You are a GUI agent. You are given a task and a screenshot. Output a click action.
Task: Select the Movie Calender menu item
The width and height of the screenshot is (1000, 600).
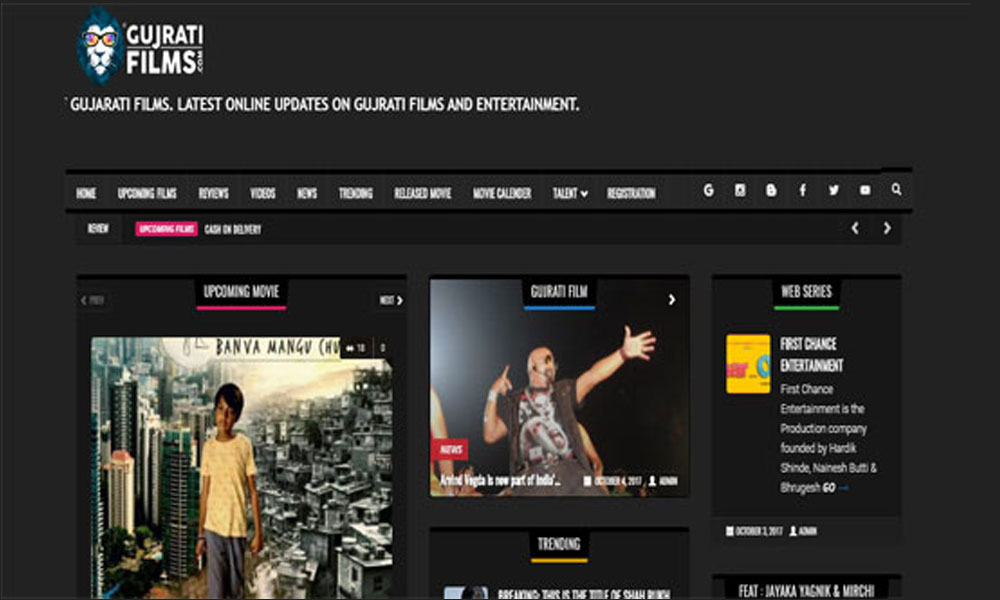[502, 194]
